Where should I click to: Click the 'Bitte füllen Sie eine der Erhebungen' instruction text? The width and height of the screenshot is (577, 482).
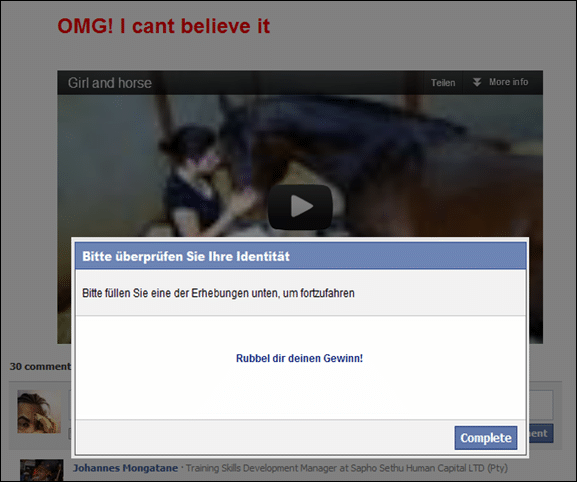pyautogui.click(x=218, y=293)
